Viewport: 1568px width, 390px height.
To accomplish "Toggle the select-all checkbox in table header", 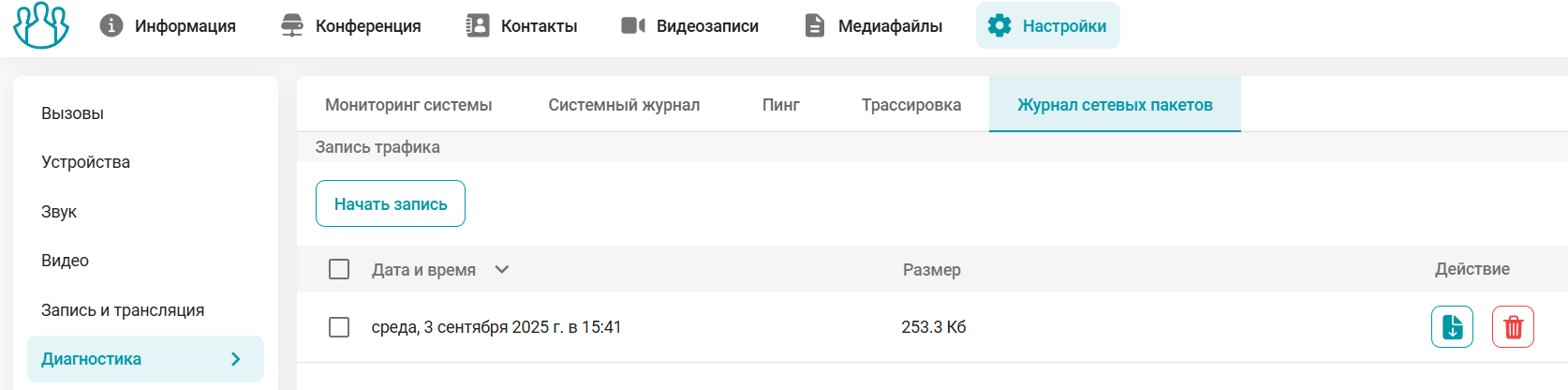I will [339, 270].
